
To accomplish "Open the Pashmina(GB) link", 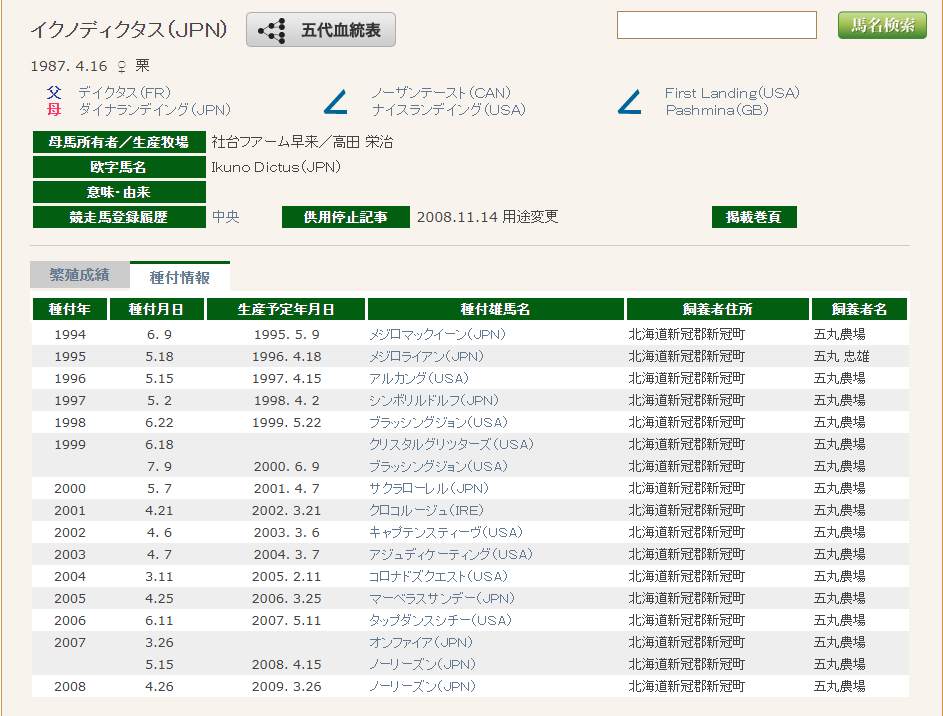I will click(x=717, y=110).
